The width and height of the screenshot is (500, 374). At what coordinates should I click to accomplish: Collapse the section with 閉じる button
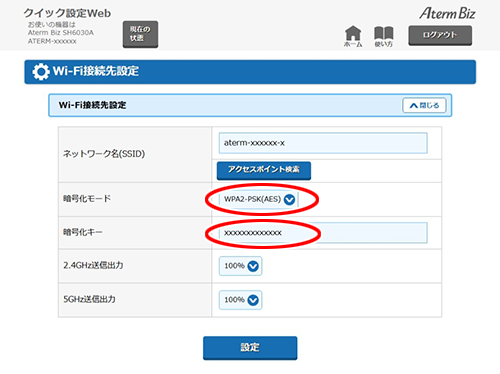[424, 105]
